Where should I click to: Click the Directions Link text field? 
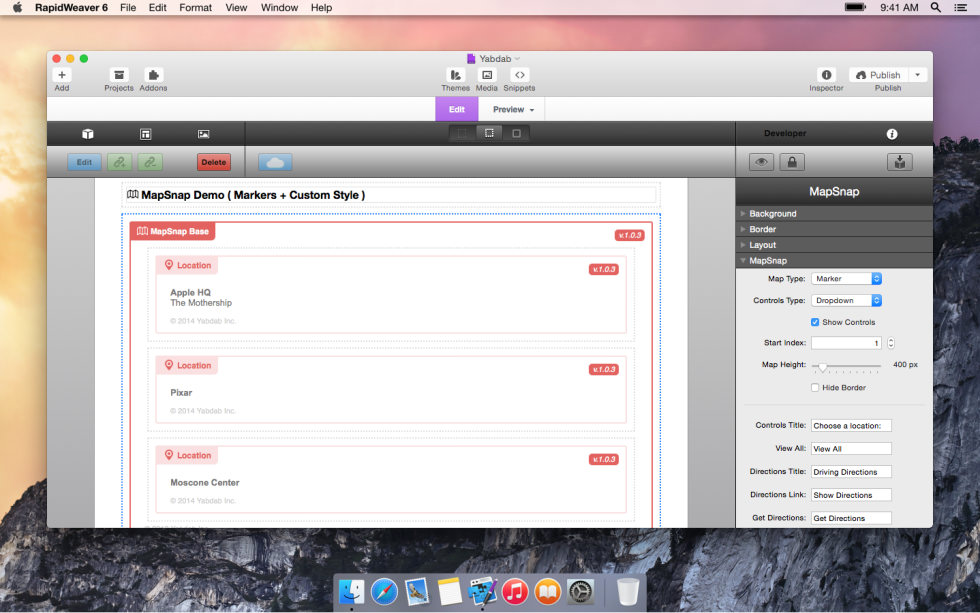pos(851,495)
